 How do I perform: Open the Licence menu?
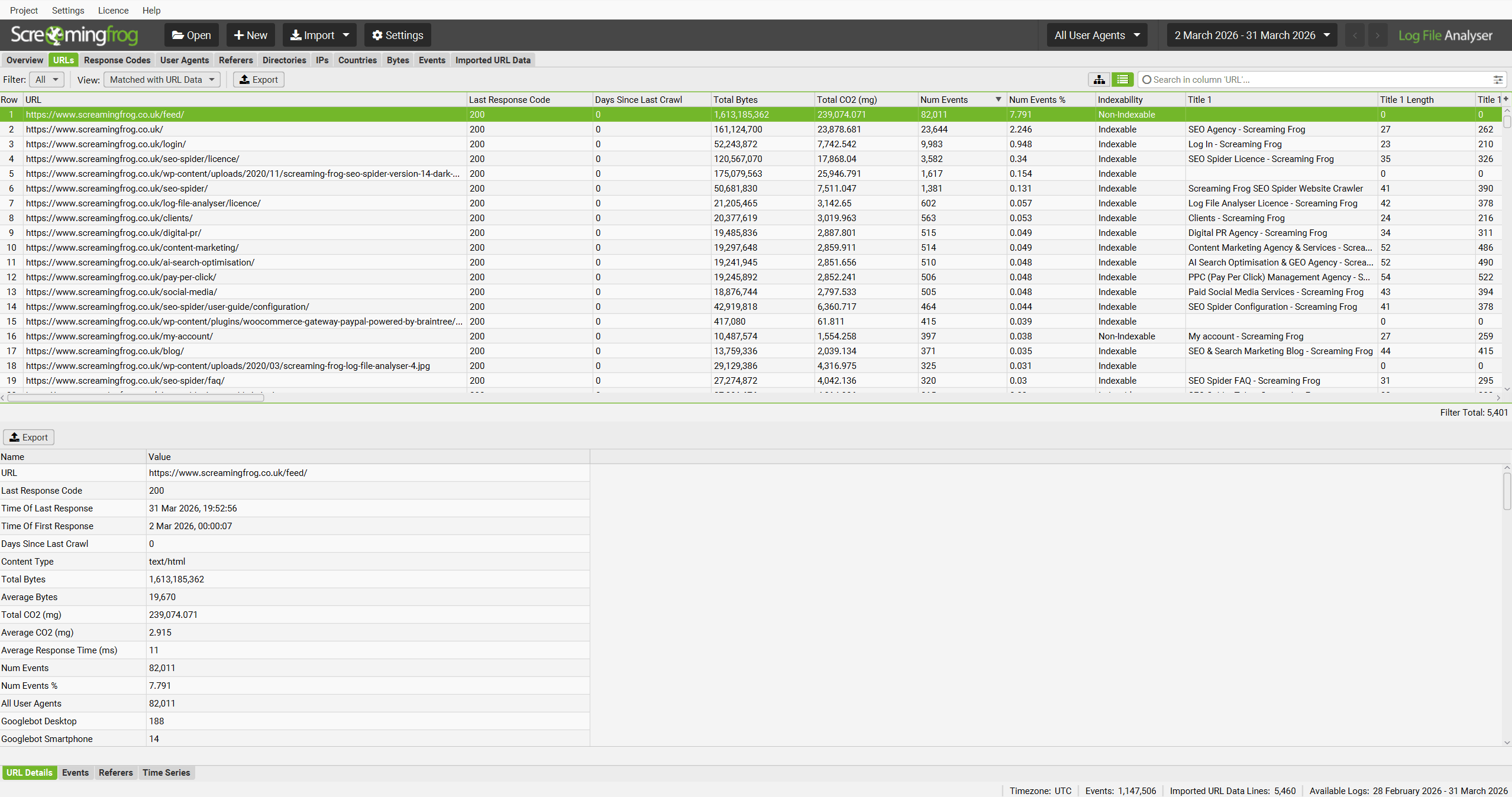113,10
